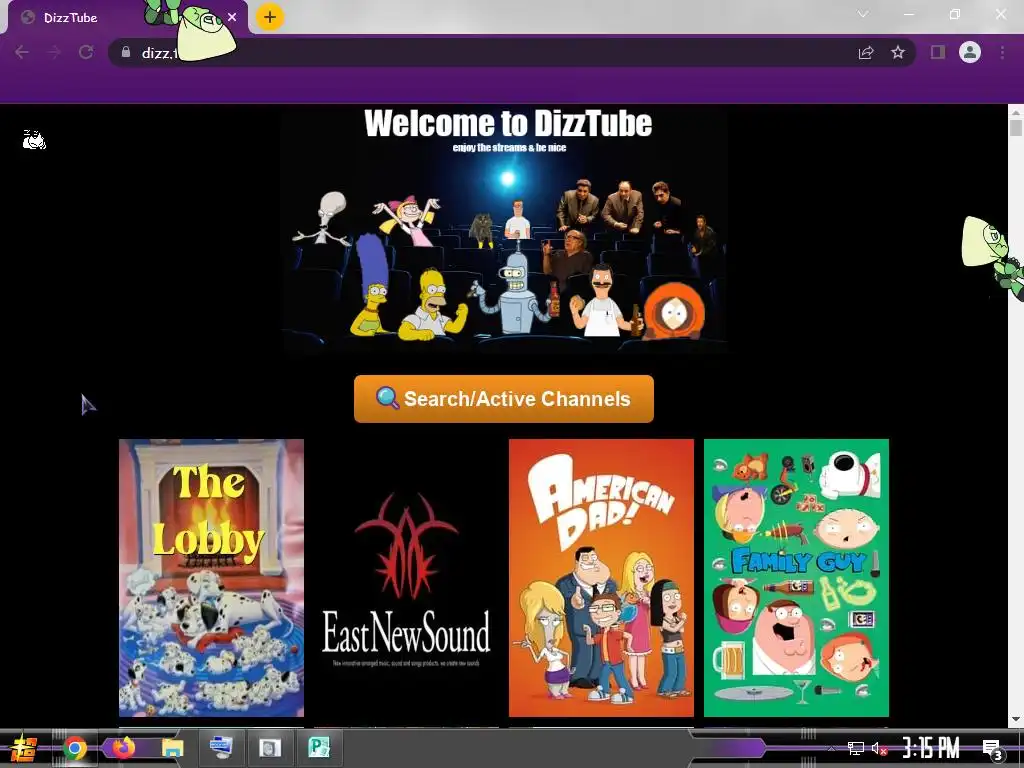Open the browser three-dot menu
Viewport: 1024px width, 768px height.
tap(1002, 52)
